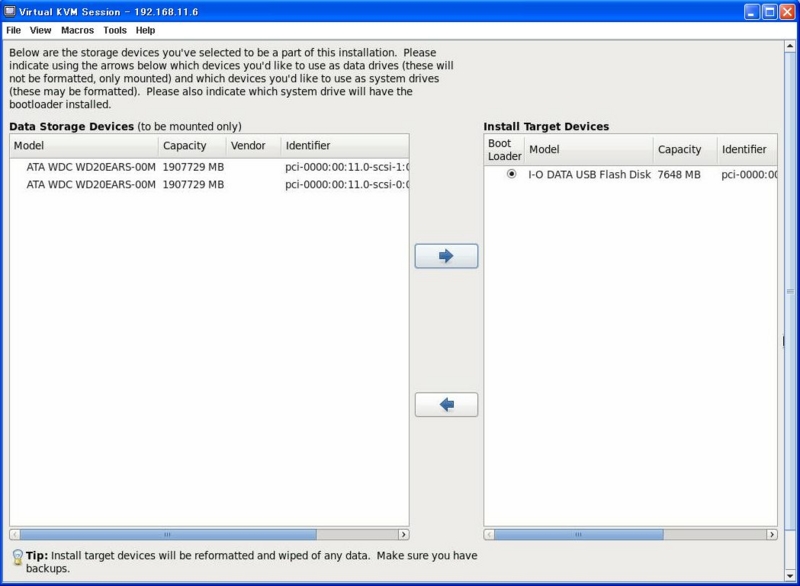800x586 pixels.
Task: Click the 7648 MB capacity cell
Action: coord(679,174)
